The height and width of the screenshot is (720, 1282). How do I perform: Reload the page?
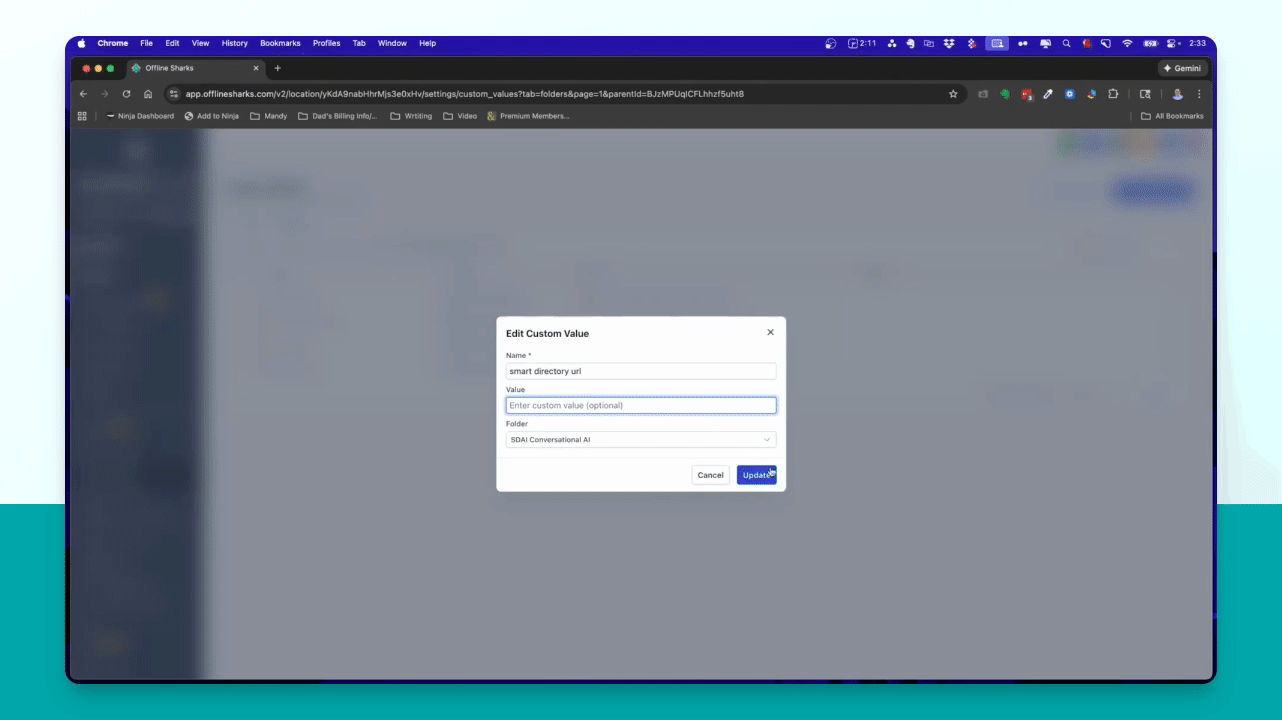[x=126, y=94]
